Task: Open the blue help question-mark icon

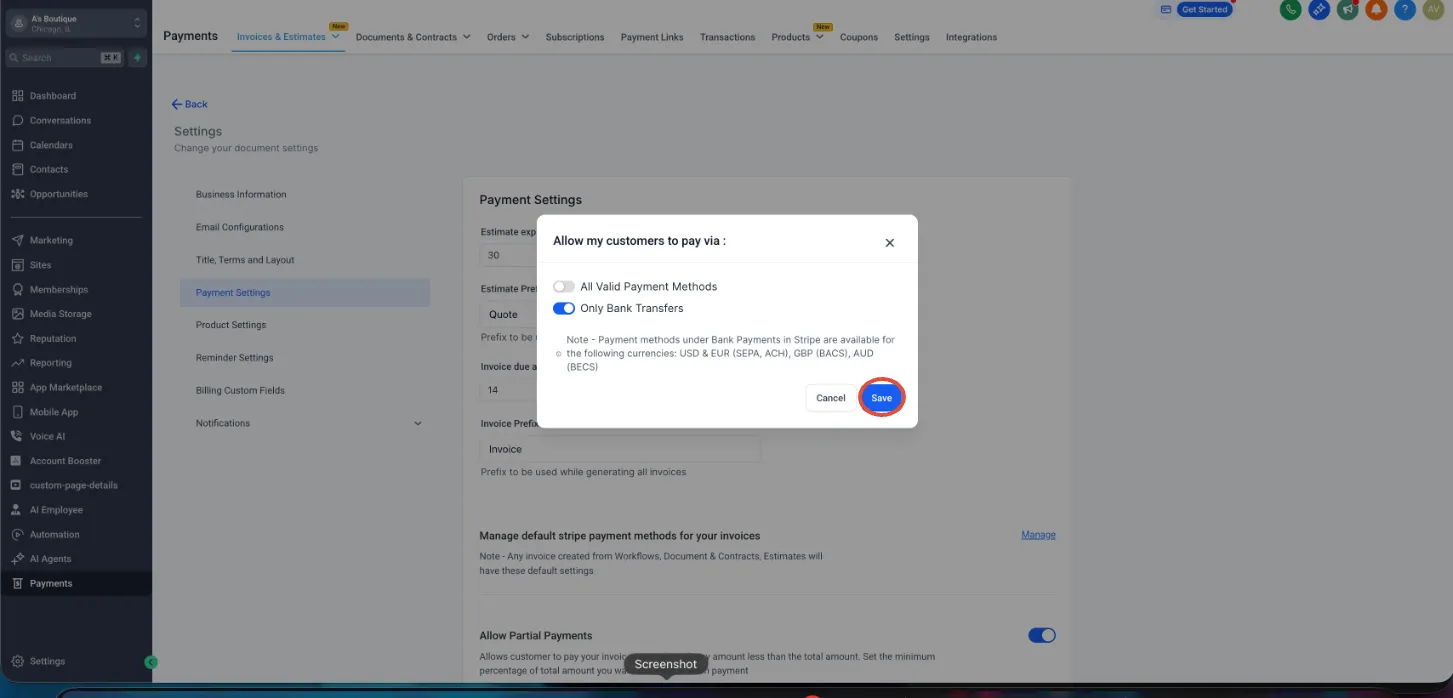Action: [1405, 9]
